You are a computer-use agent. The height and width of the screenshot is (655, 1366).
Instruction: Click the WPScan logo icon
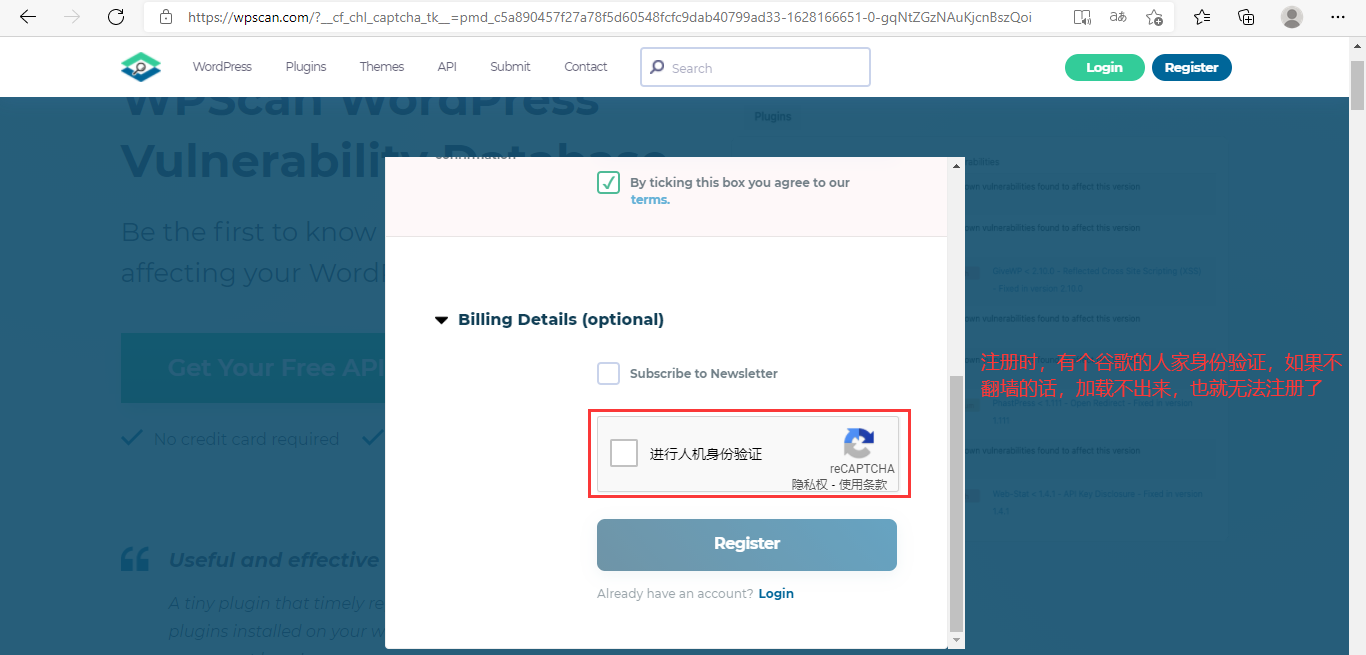coord(141,67)
